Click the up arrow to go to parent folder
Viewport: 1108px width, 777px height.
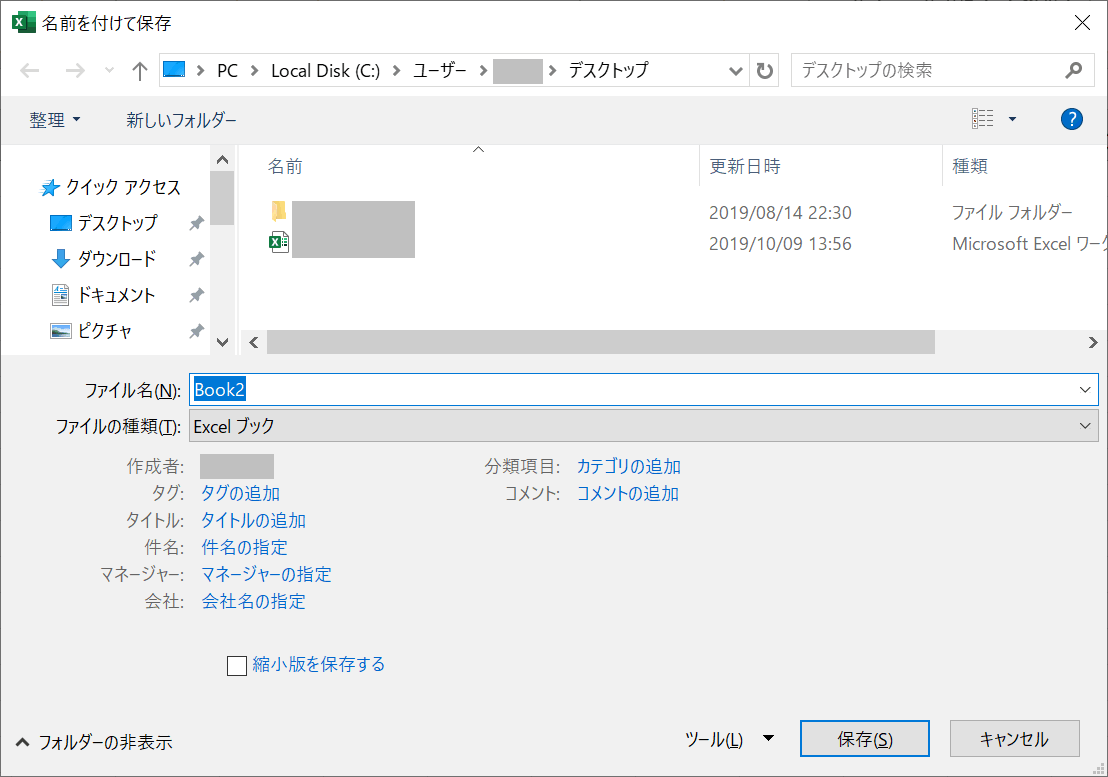tap(139, 71)
